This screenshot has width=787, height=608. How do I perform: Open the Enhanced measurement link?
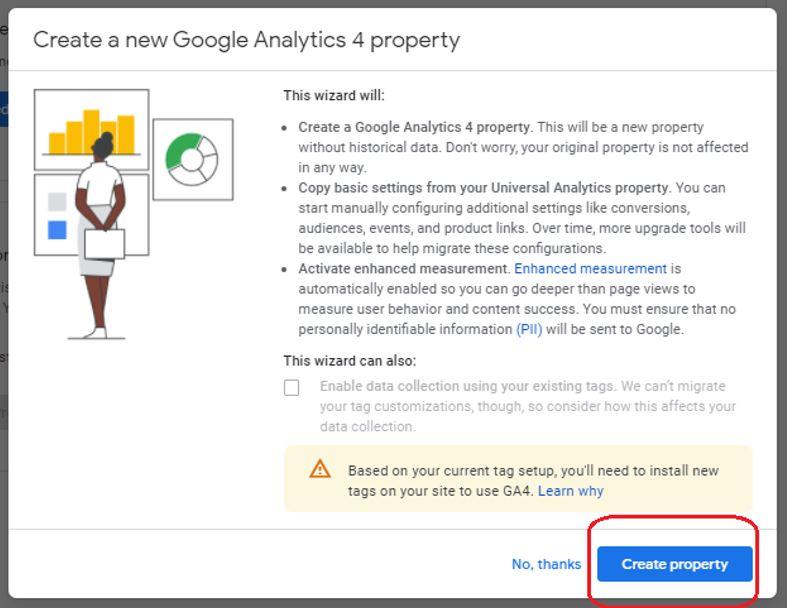pyautogui.click(x=591, y=269)
